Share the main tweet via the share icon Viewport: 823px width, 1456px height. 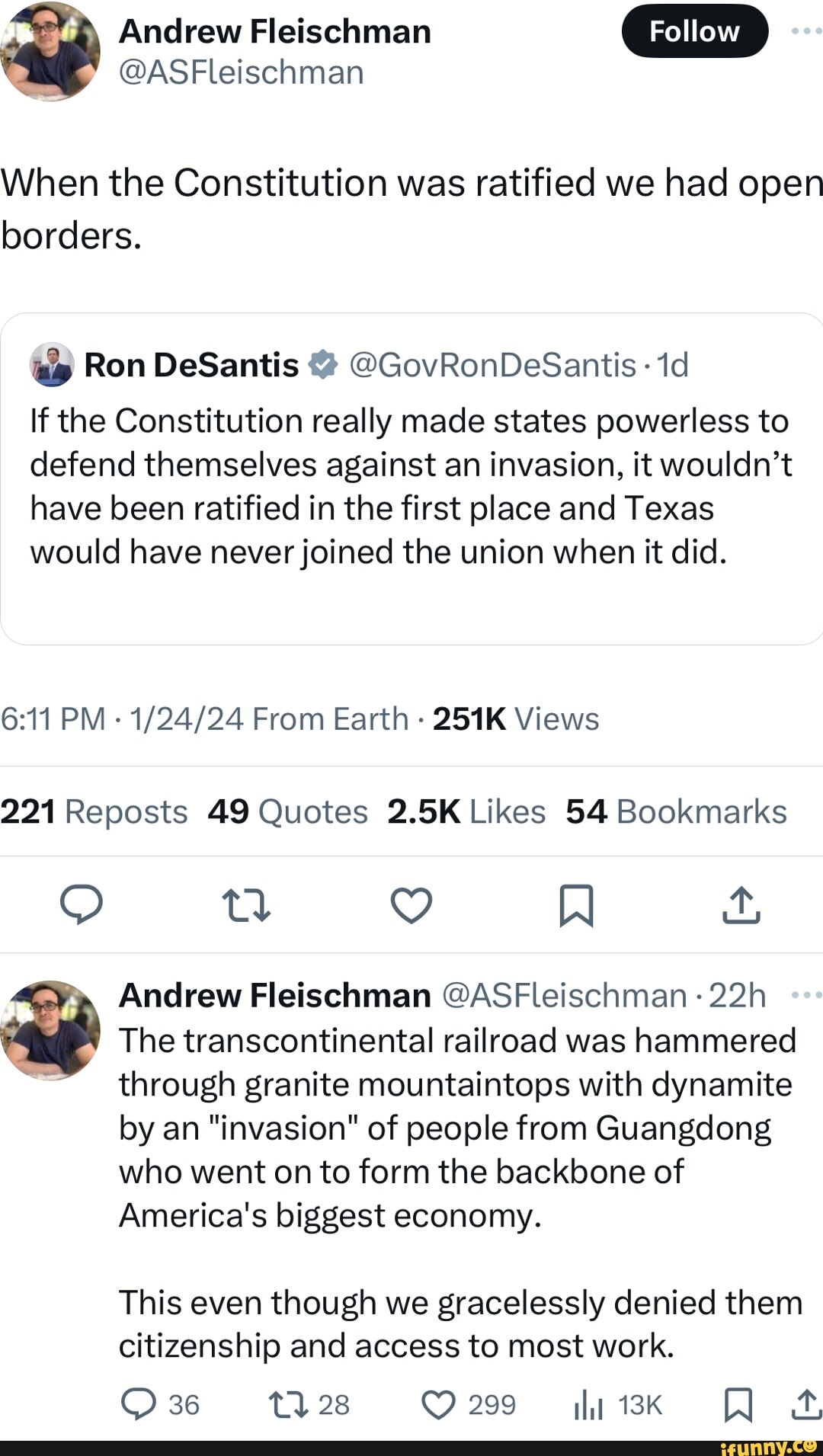(741, 904)
